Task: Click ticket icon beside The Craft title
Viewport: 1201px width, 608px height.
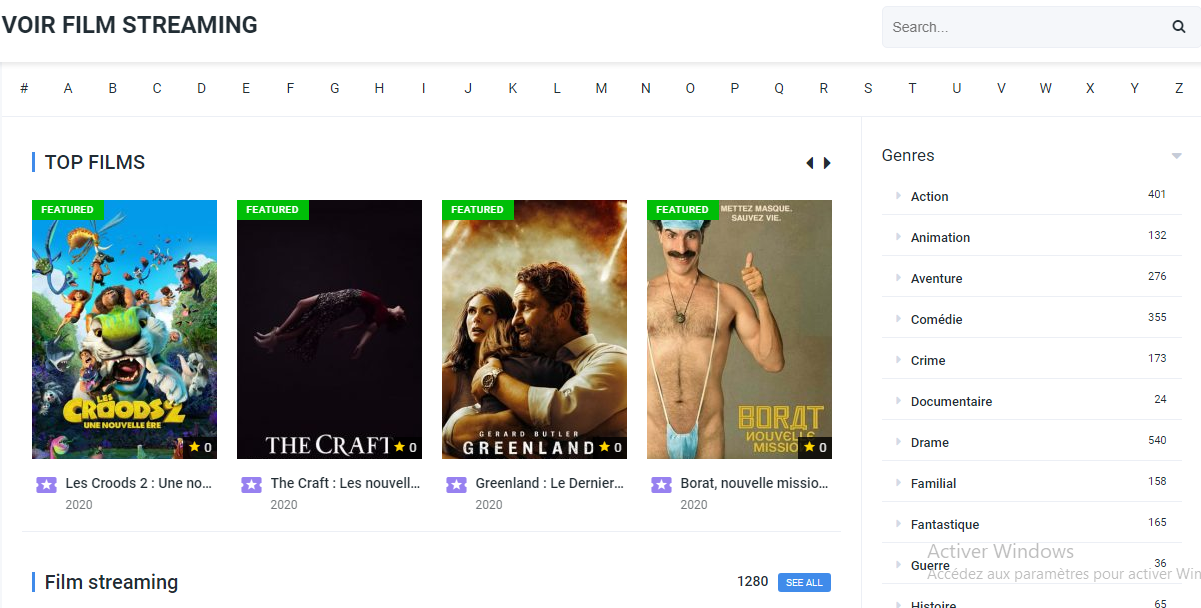Action: point(251,484)
